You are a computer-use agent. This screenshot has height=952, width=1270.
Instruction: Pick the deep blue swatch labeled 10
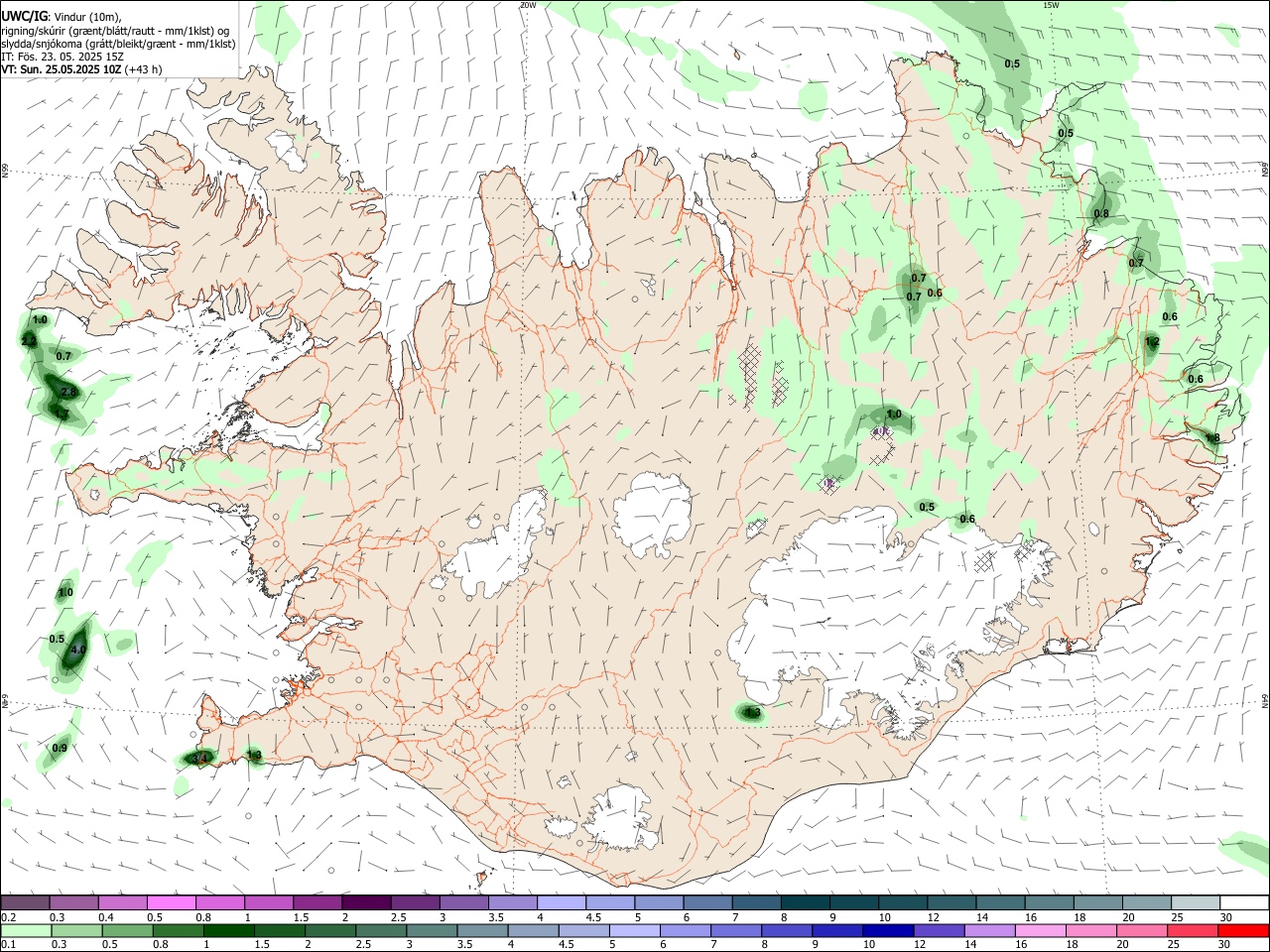[x=888, y=930]
